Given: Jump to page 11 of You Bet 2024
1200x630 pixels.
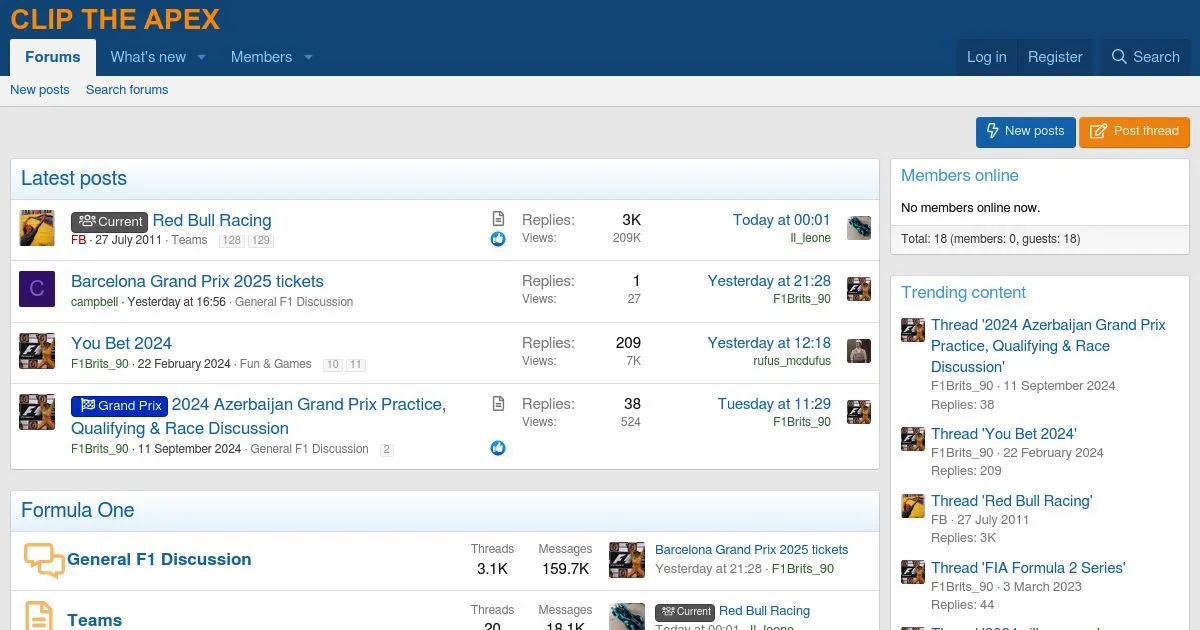Looking at the screenshot, I should click(356, 365).
